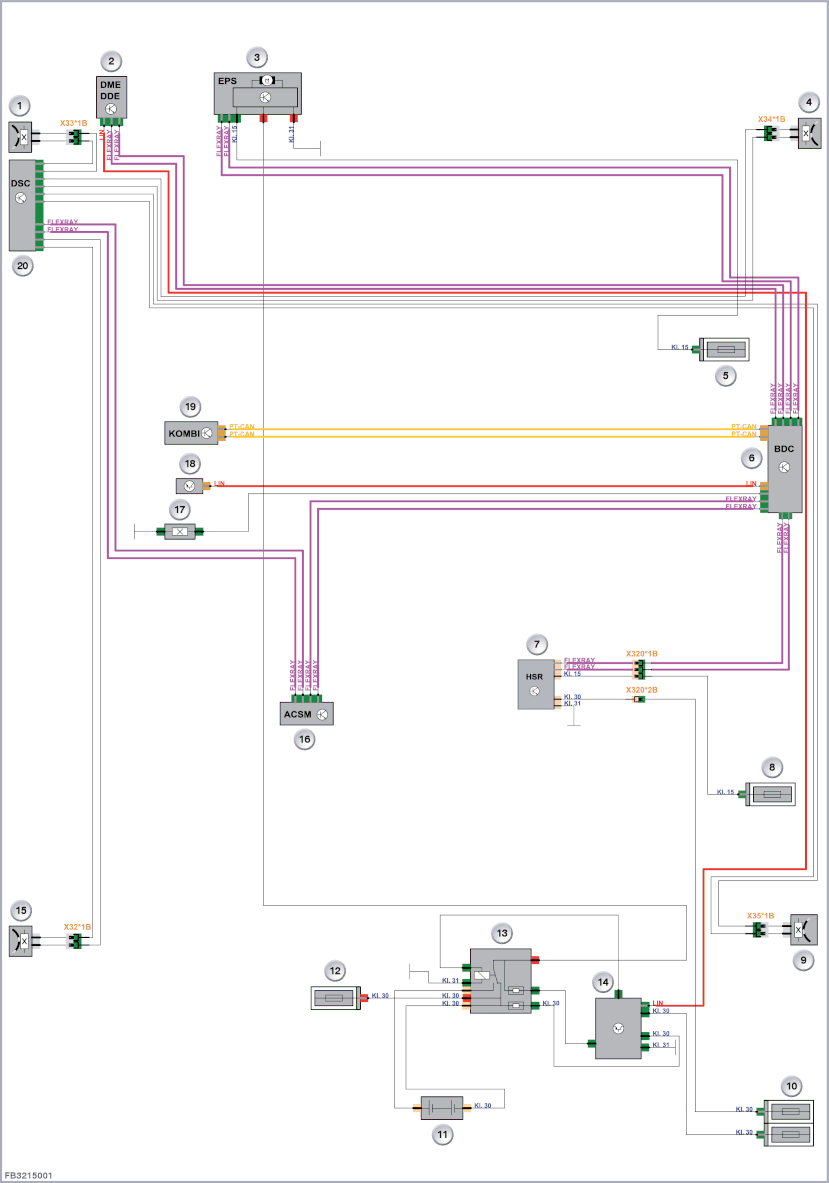The image size is (829, 1183).
Task: Click the KOMBI instrument cluster block
Action: tap(191, 433)
